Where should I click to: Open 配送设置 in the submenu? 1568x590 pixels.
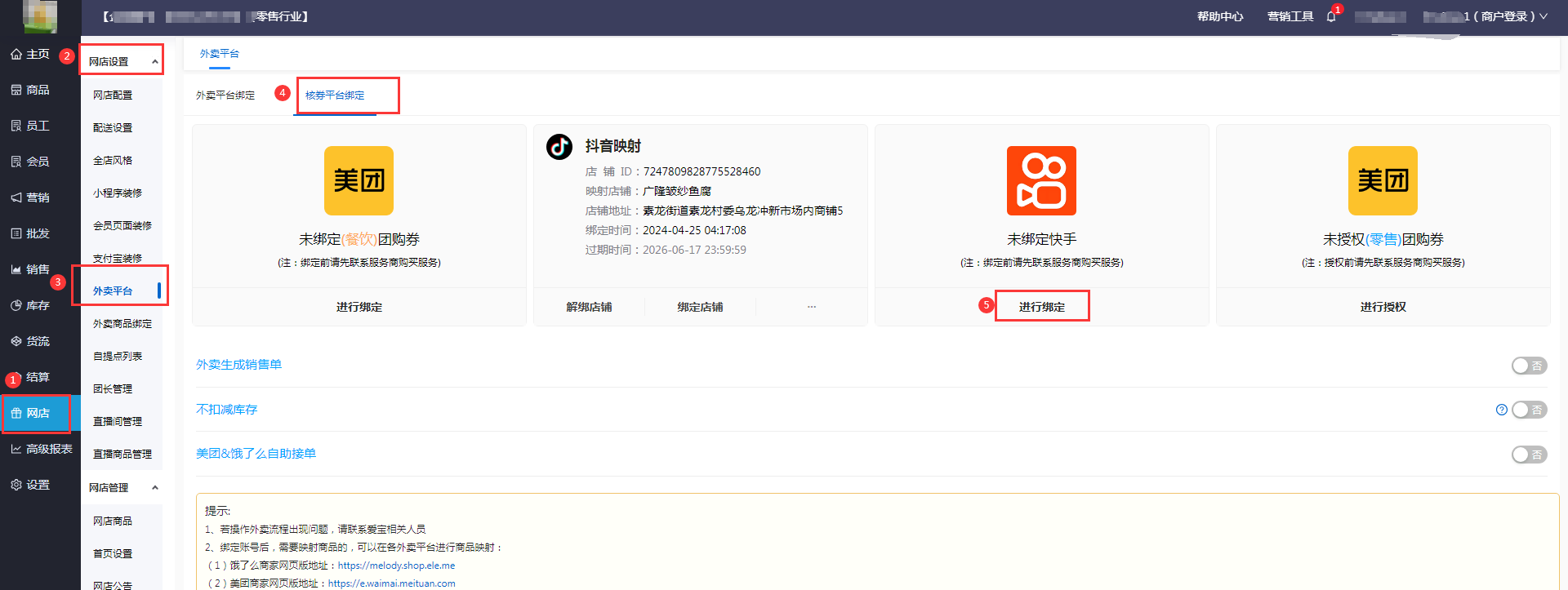coord(113,128)
